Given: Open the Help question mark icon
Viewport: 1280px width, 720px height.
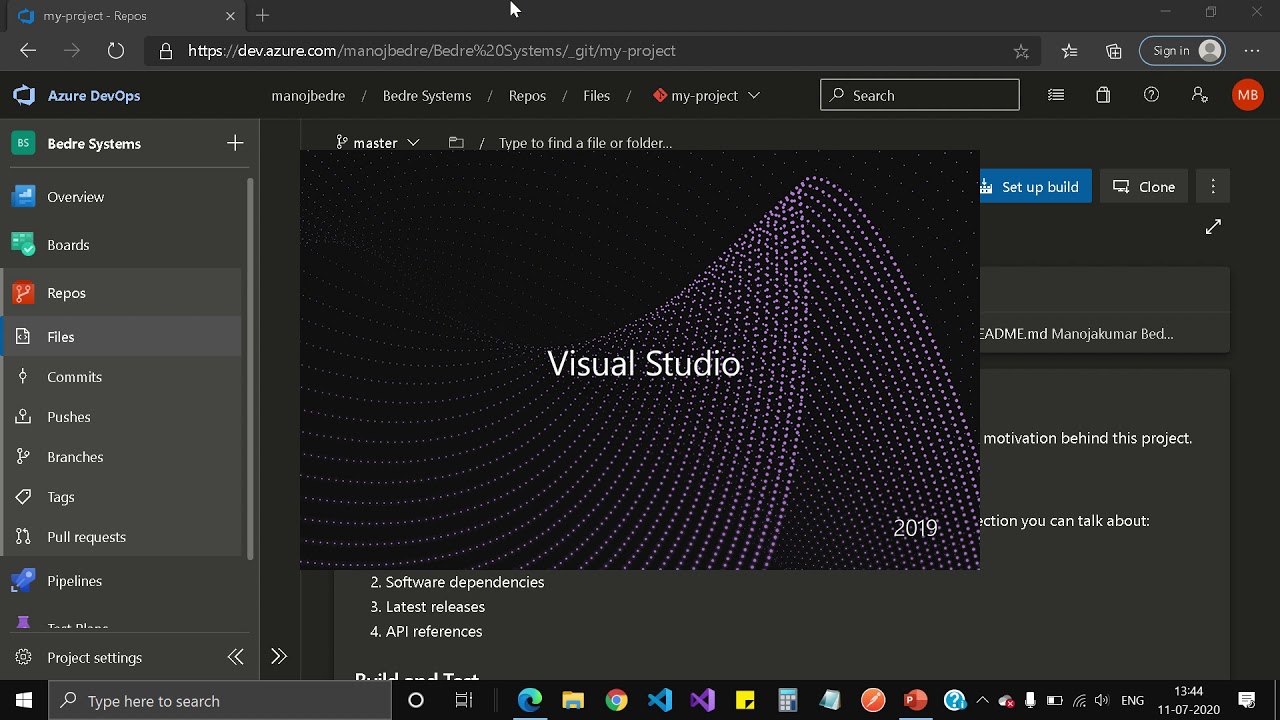Looking at the screenshot, I should click(x=1152, y=95).
